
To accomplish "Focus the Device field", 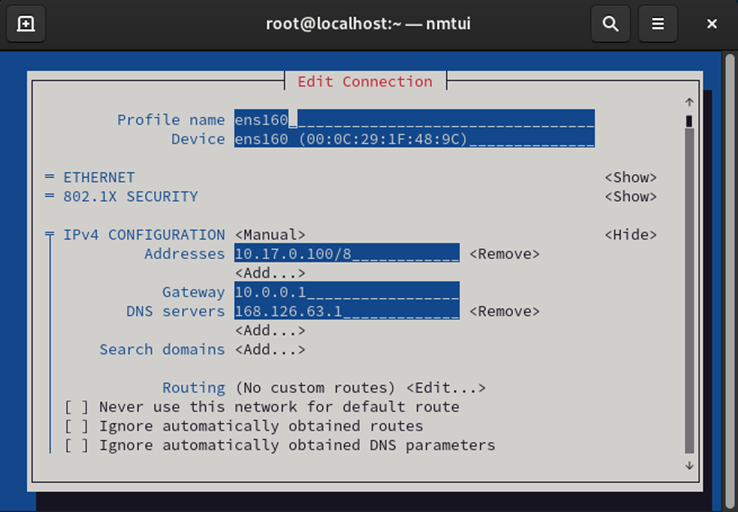I will pos(415,139).
